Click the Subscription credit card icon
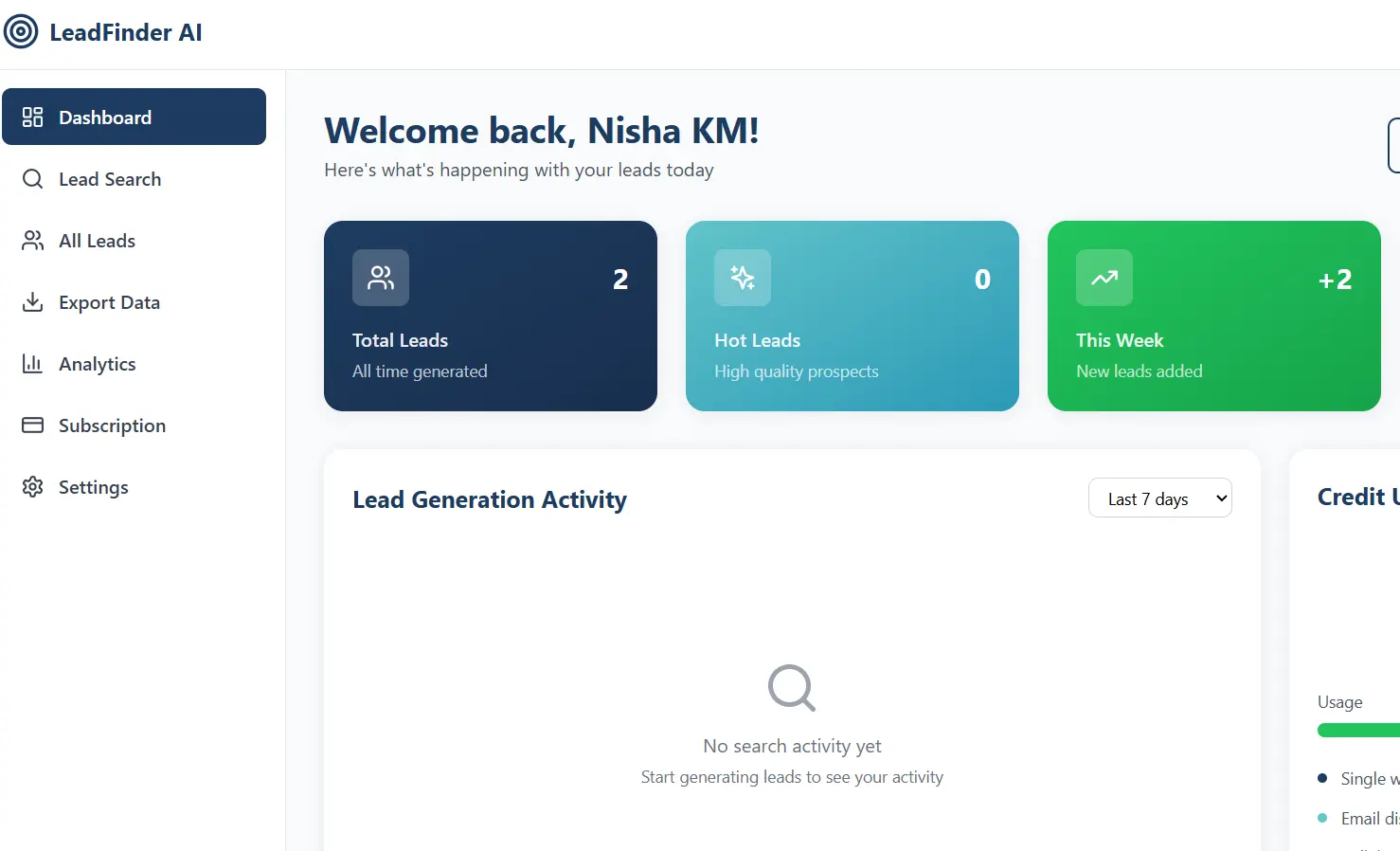The height and width of the screenshot is (851, 1400). tap(33, 425)
